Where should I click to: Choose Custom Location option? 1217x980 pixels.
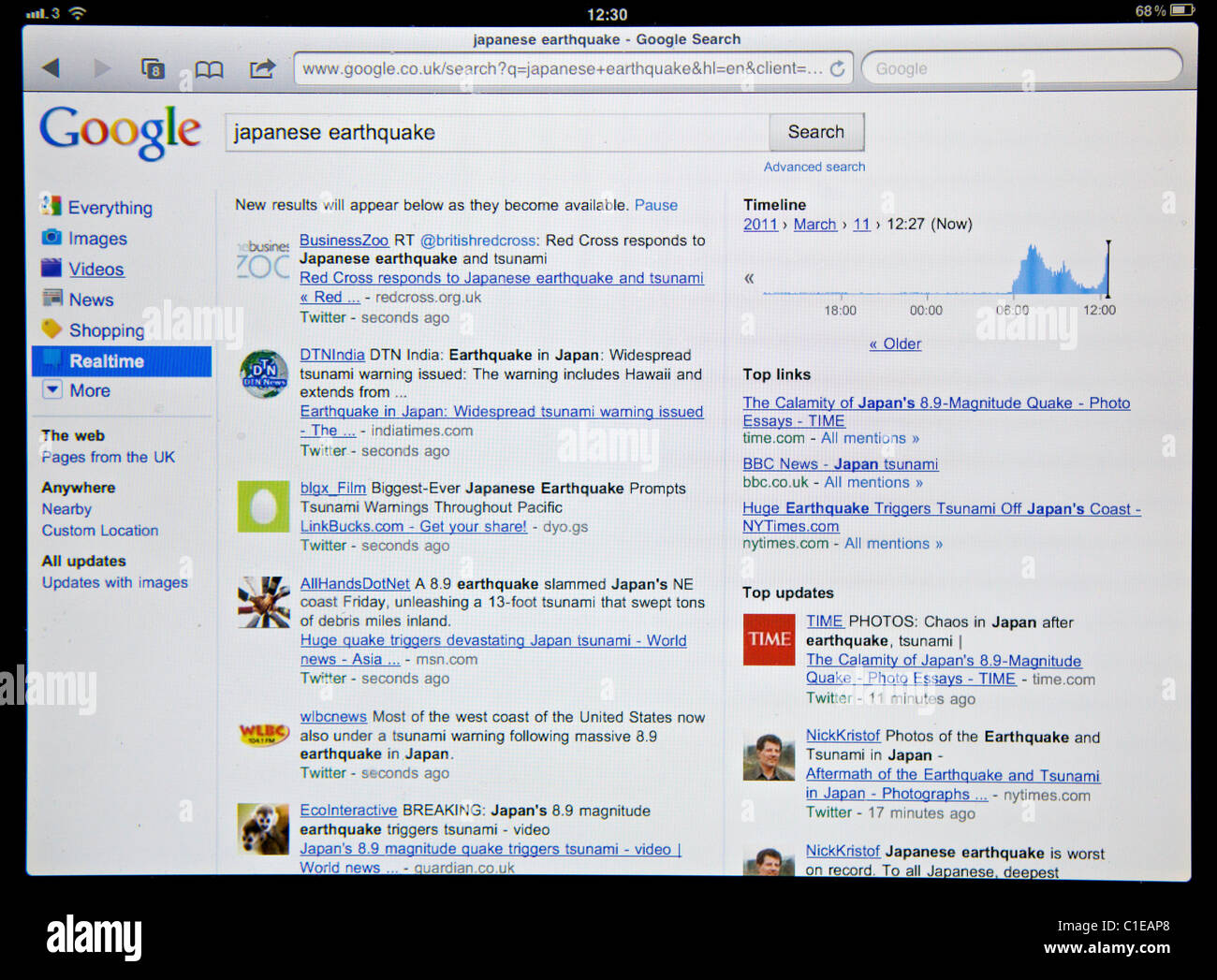pyautogui.click(x=100, y=530)
